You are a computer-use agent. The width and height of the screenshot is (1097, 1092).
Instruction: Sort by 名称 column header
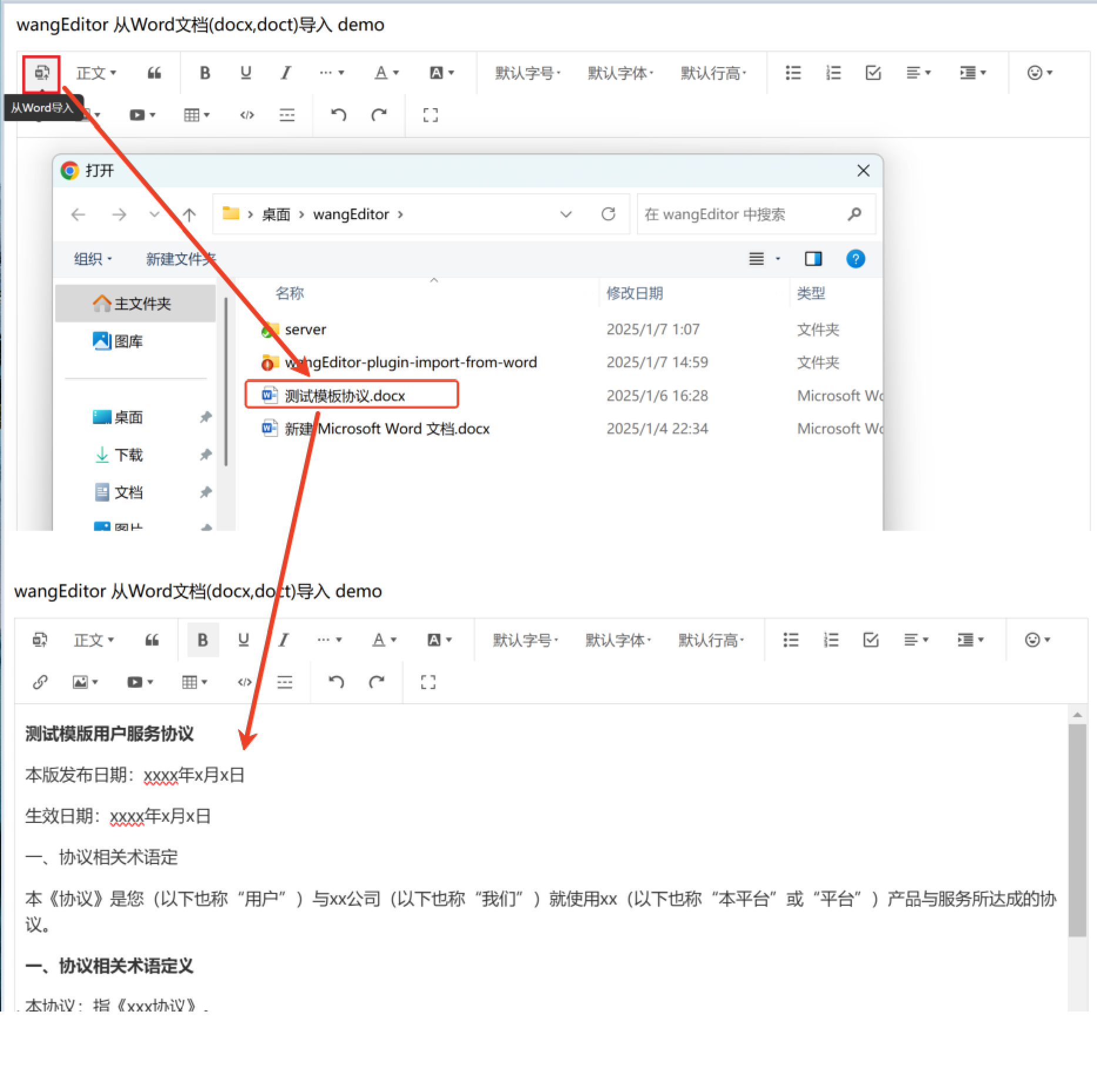[x=290, y=293]
